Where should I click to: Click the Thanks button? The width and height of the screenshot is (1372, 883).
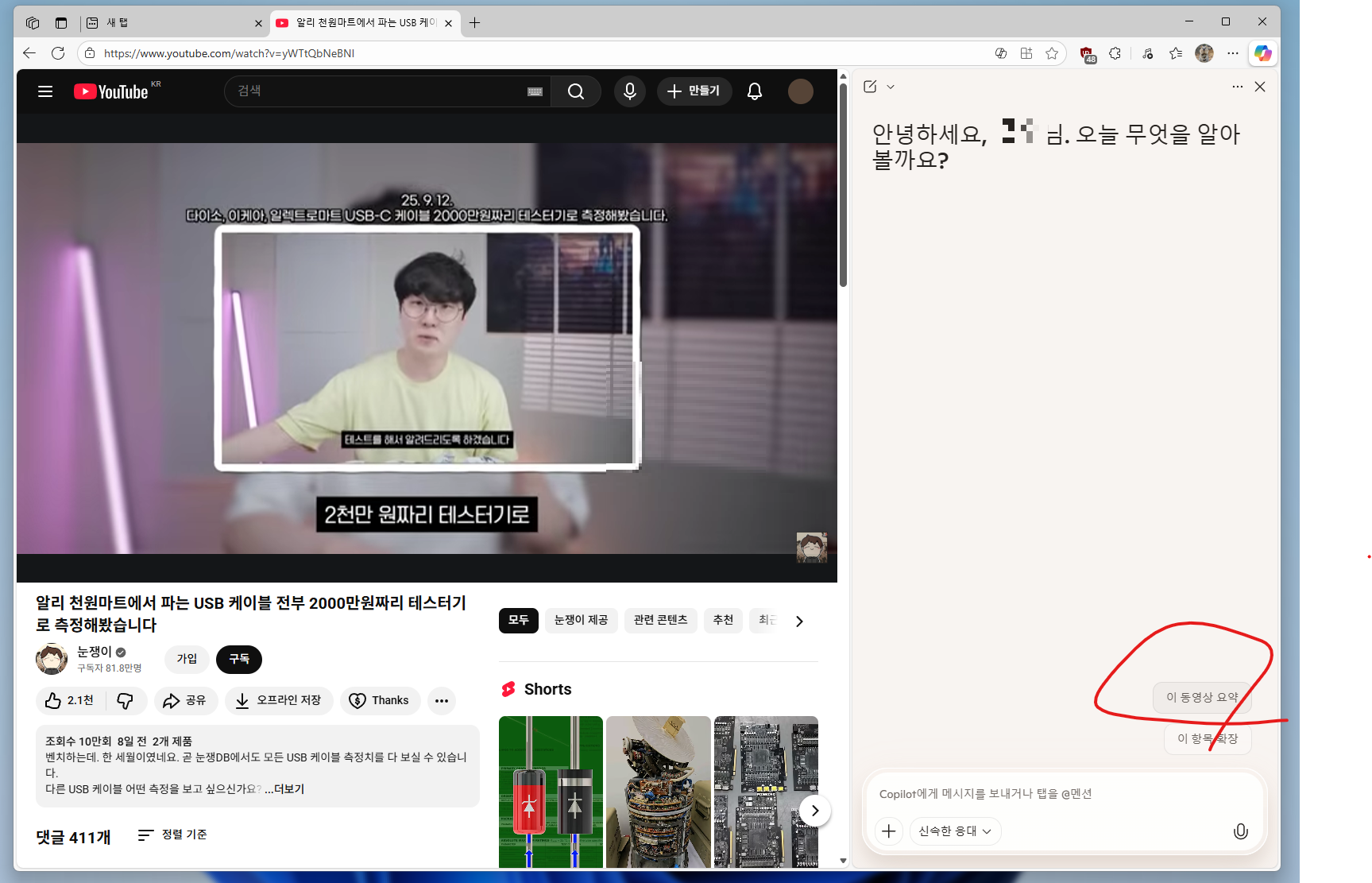[x=380, y=700]
